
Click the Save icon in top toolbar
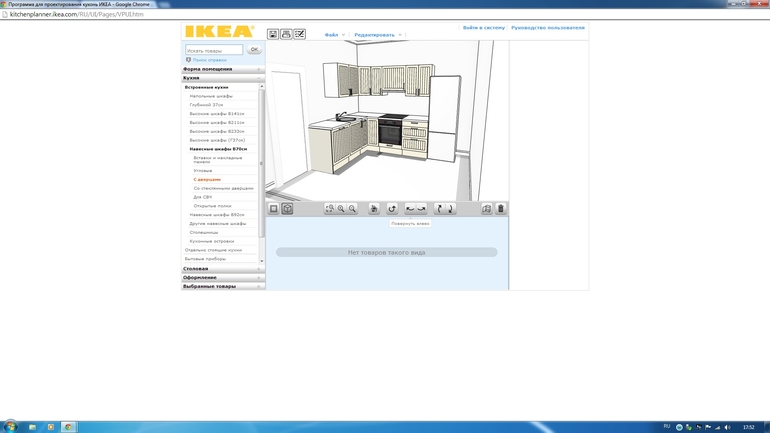click(273, 34)
